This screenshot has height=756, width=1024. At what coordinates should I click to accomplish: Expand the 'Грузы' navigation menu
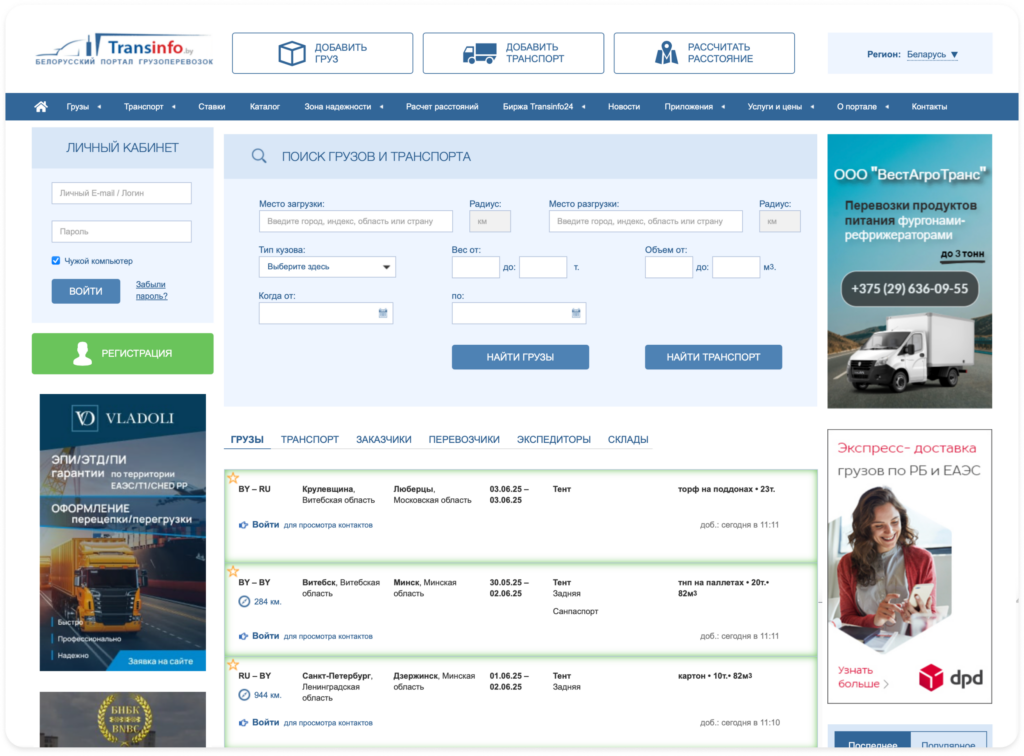(81, 107)
